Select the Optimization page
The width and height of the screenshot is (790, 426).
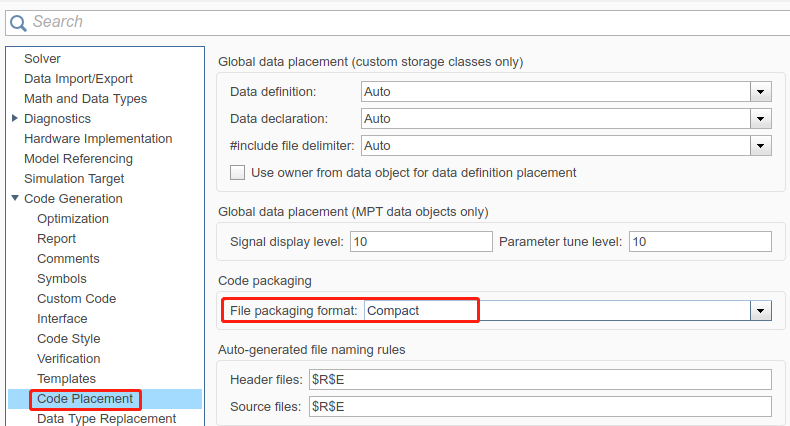coord(73,219)
